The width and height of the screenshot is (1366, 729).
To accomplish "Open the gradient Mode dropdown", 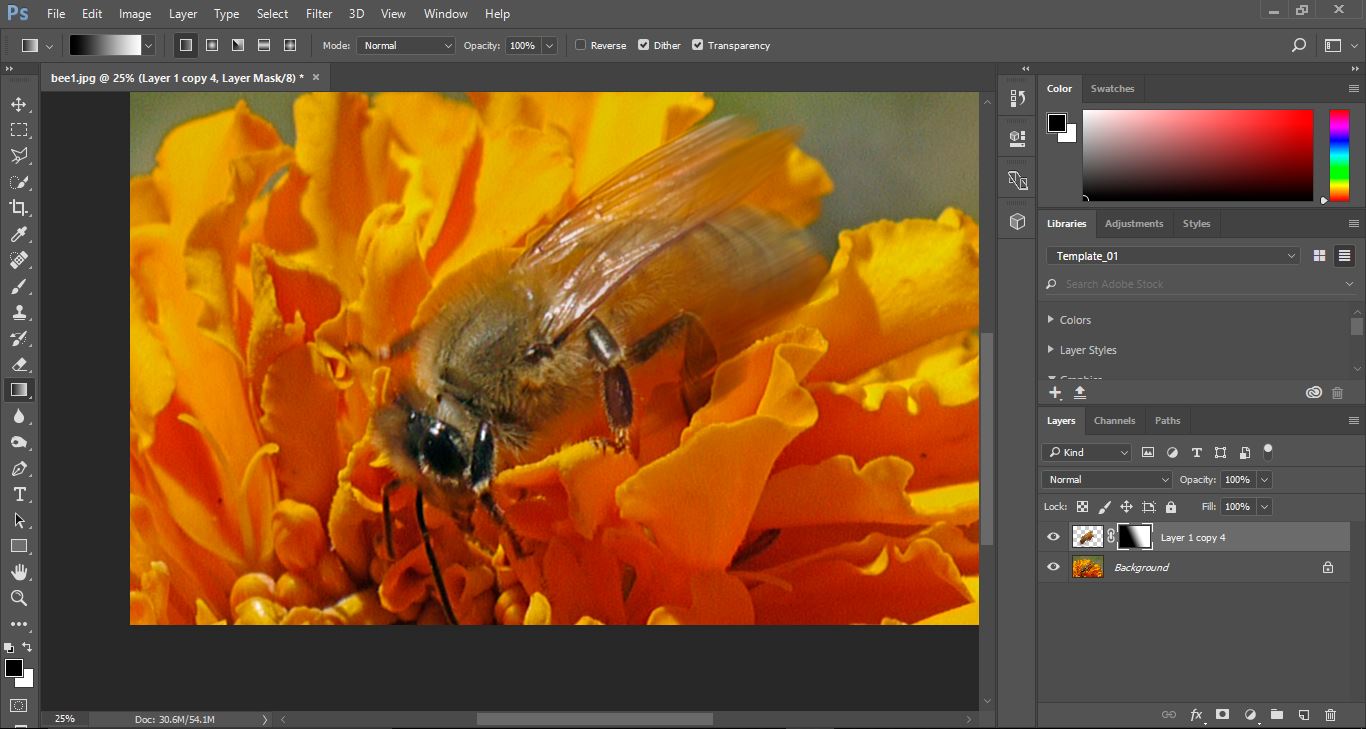I will pos(406,45).
